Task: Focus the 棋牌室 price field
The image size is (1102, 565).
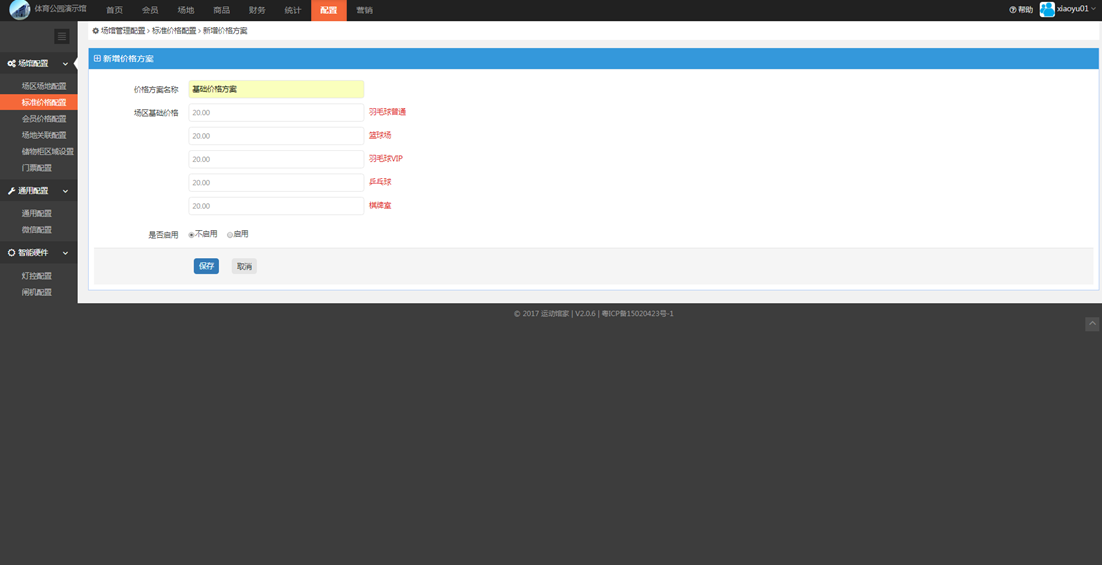Action: point(276,206)
